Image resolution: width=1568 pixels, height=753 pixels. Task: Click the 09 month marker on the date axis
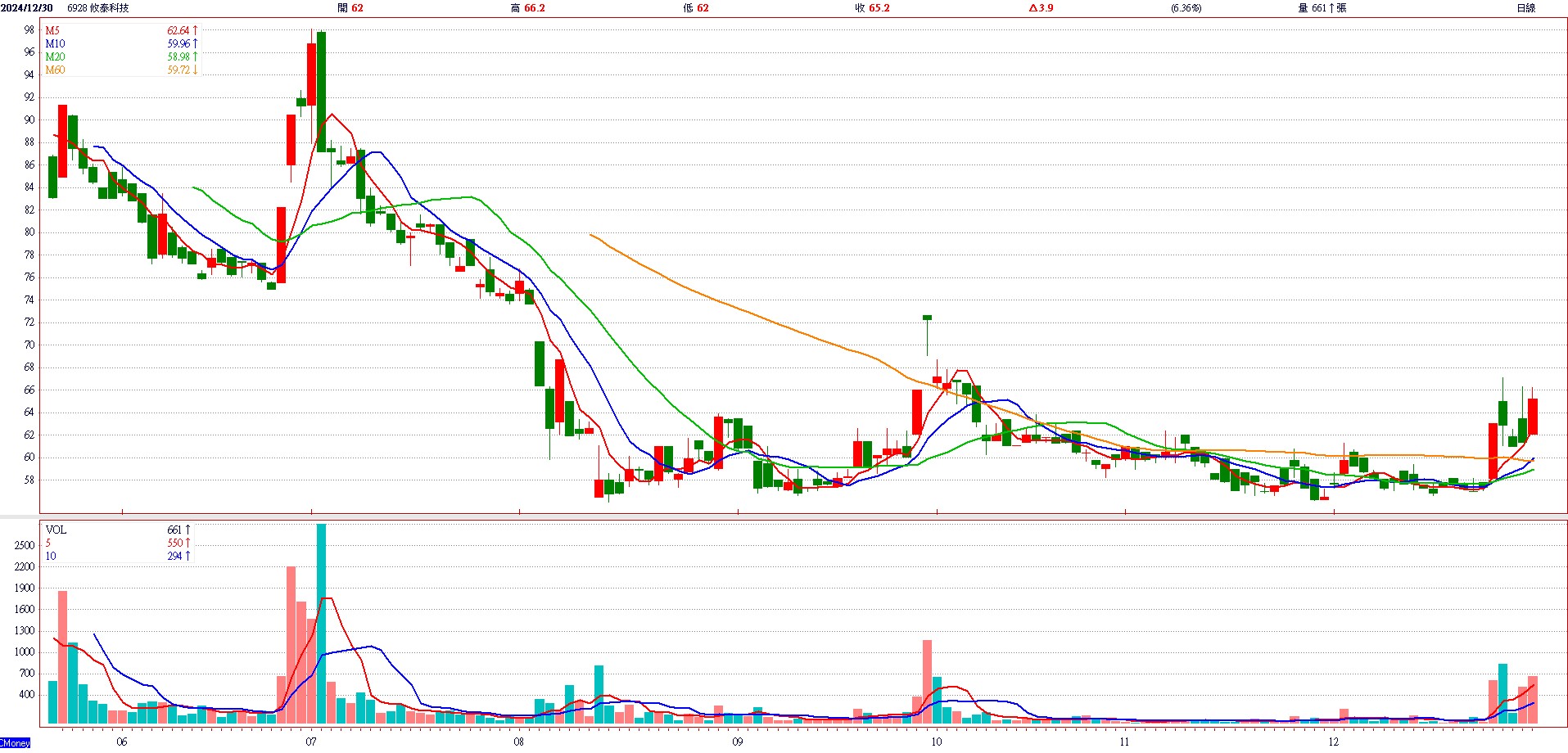(738, 742)
